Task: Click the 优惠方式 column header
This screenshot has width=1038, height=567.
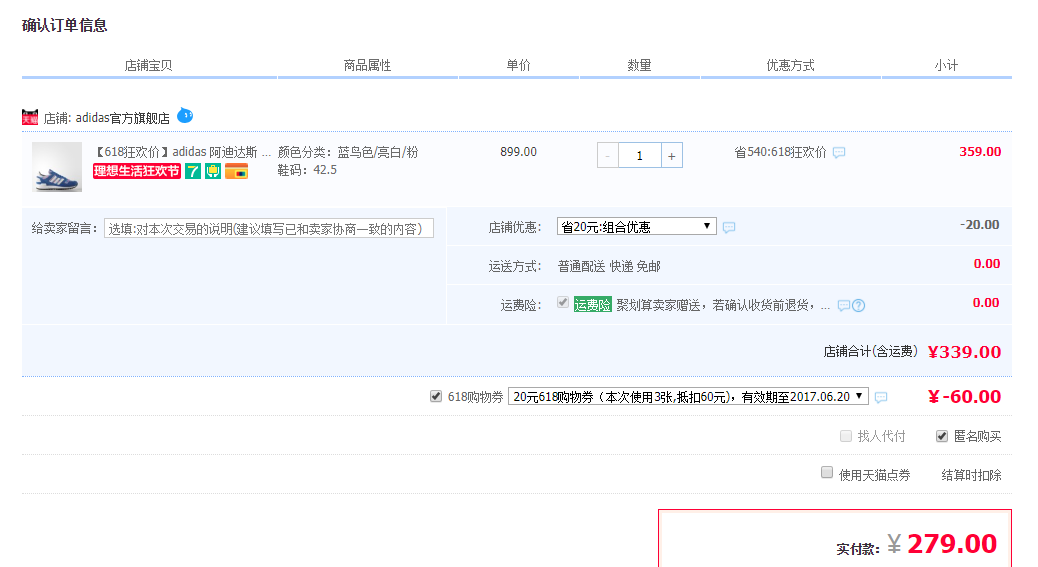Action: click(x=790, y=65)
